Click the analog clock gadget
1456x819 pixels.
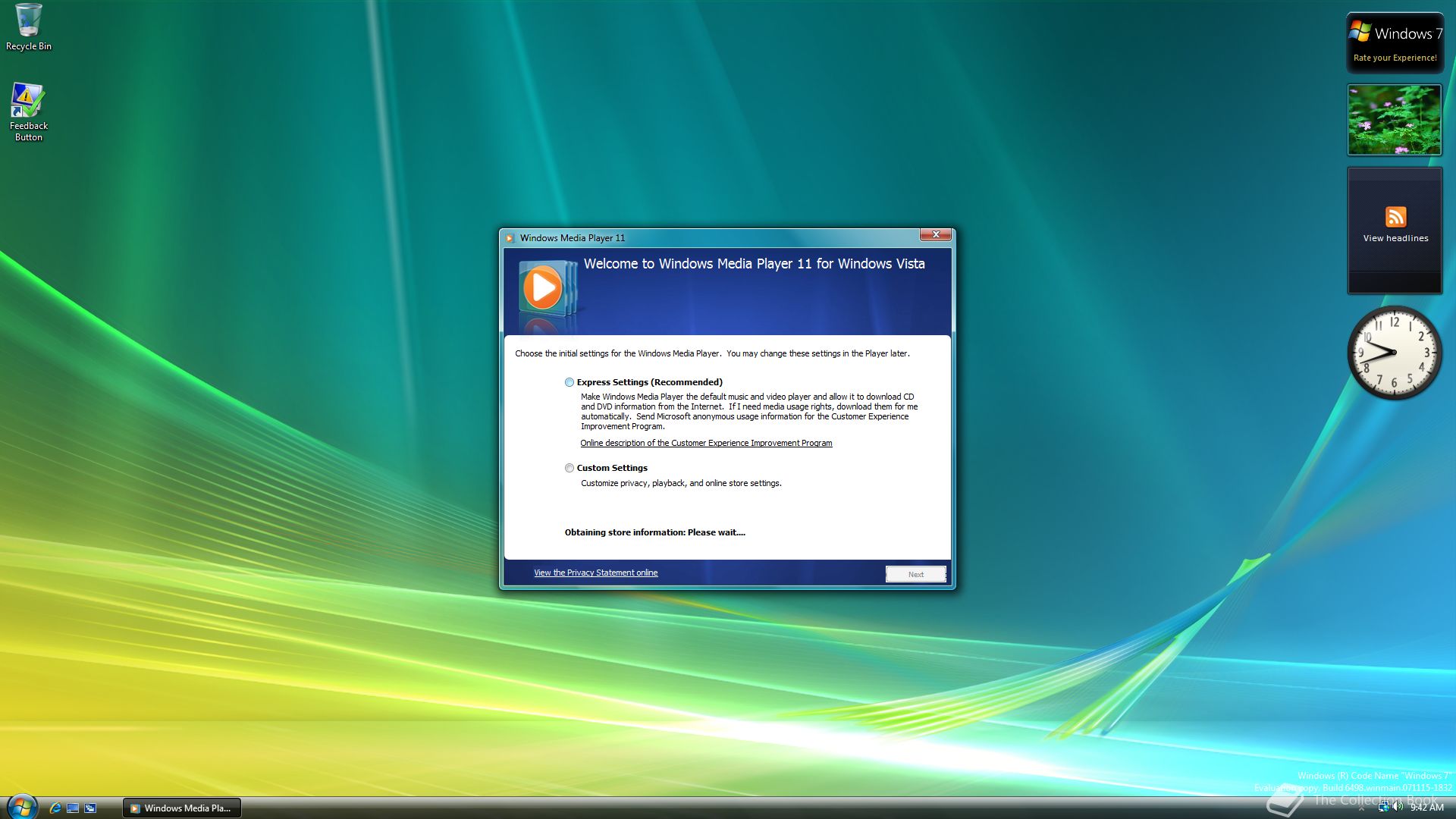tap(1394, 353)
